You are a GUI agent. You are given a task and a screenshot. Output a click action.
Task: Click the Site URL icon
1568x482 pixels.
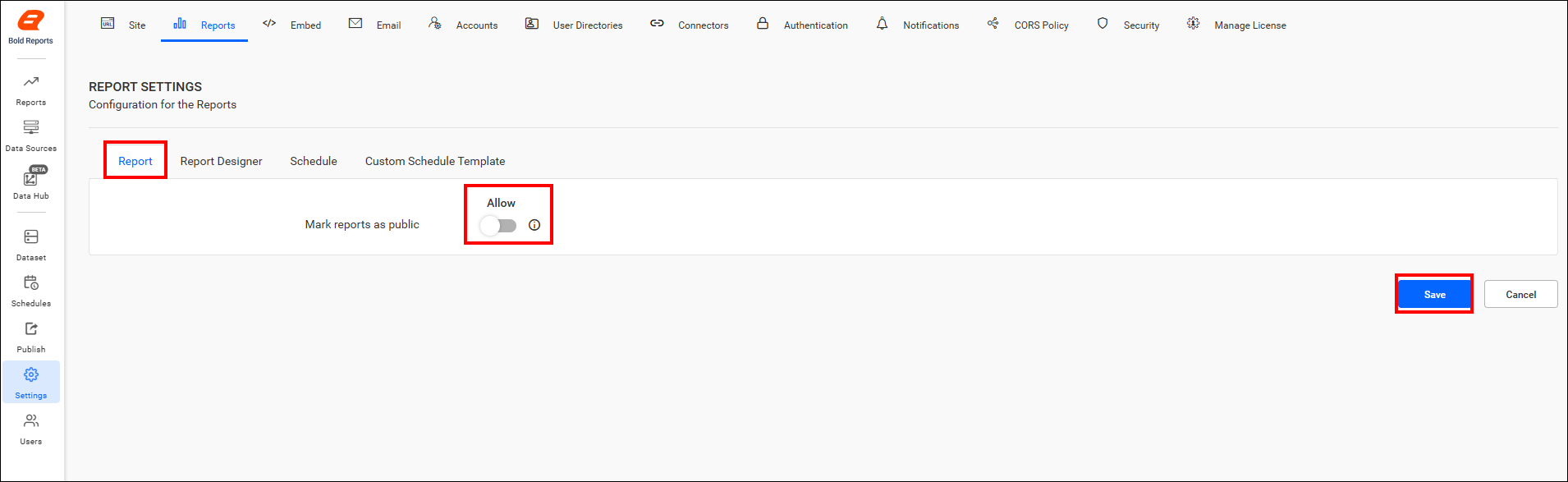tap(108, 23)
